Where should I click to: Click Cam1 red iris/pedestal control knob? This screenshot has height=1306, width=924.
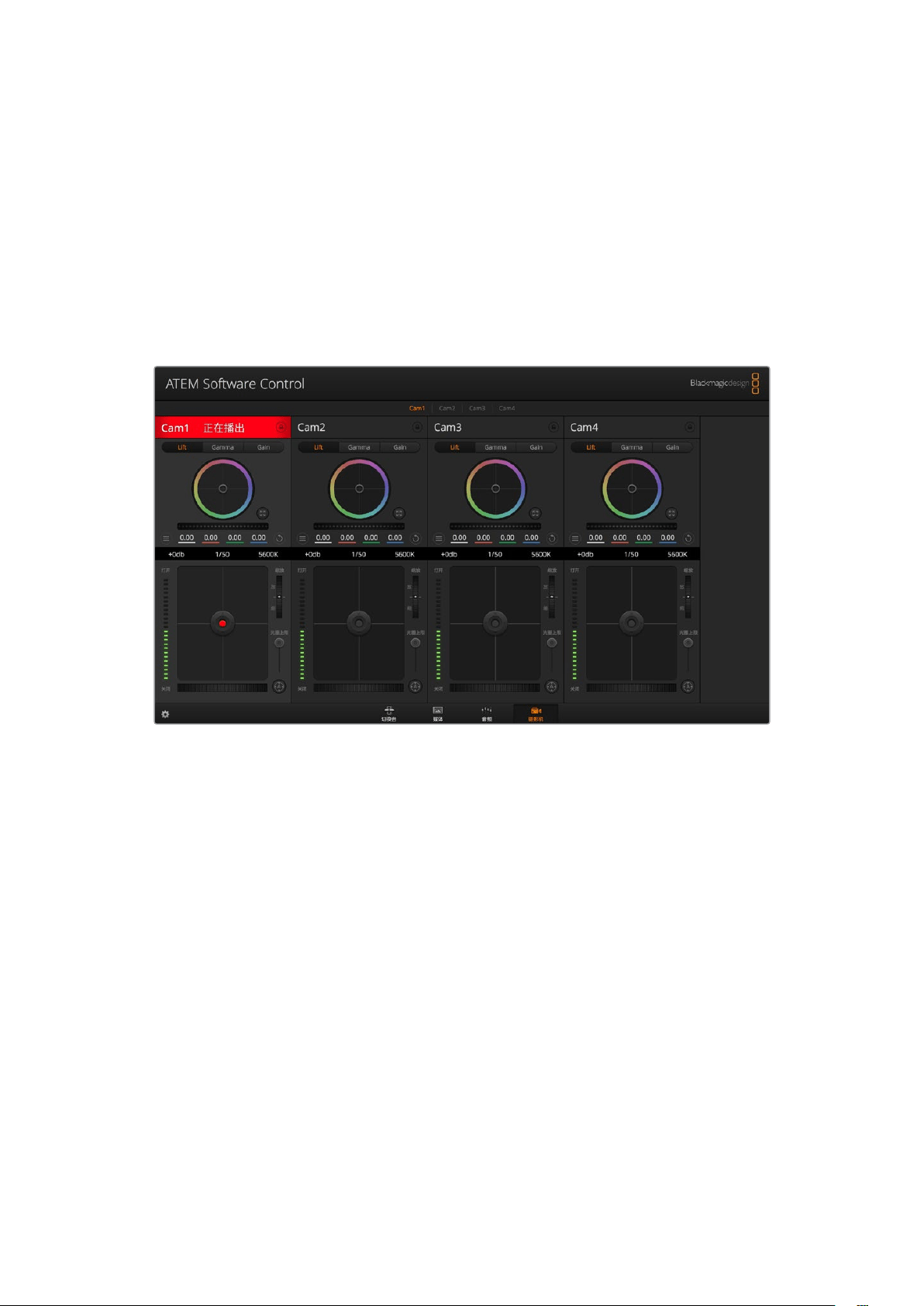(x=222, y=622)
